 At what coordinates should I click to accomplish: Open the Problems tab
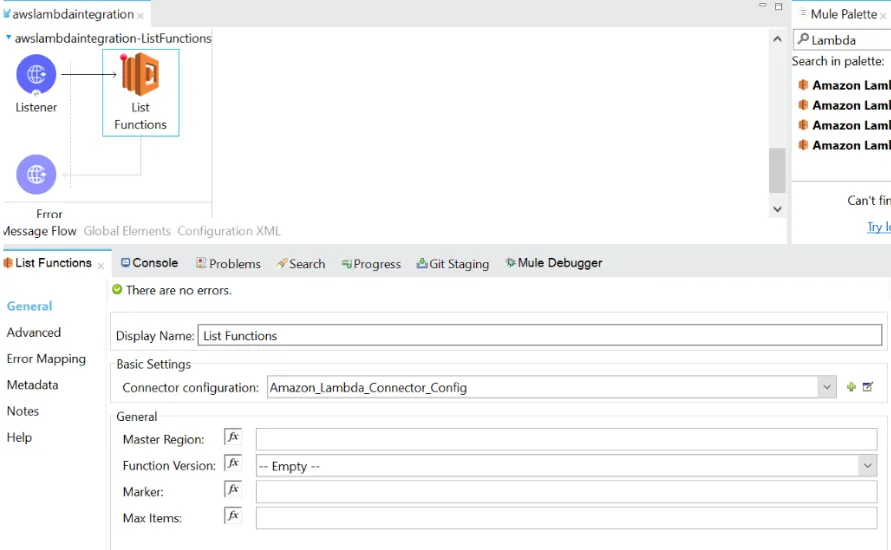coord(228,264)
